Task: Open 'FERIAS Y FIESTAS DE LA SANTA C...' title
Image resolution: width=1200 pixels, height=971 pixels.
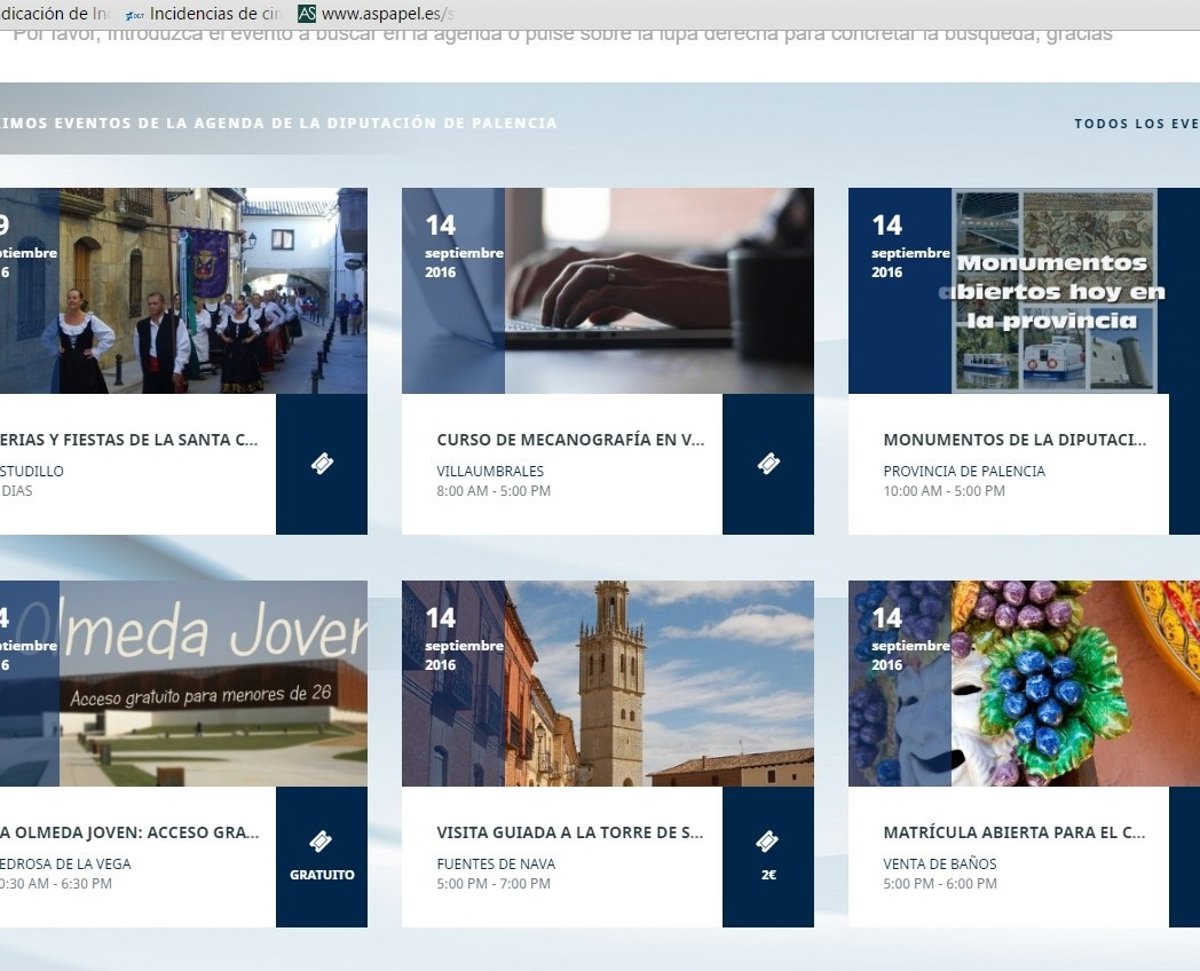Action: pyautogui.click(x=130, y=440)
